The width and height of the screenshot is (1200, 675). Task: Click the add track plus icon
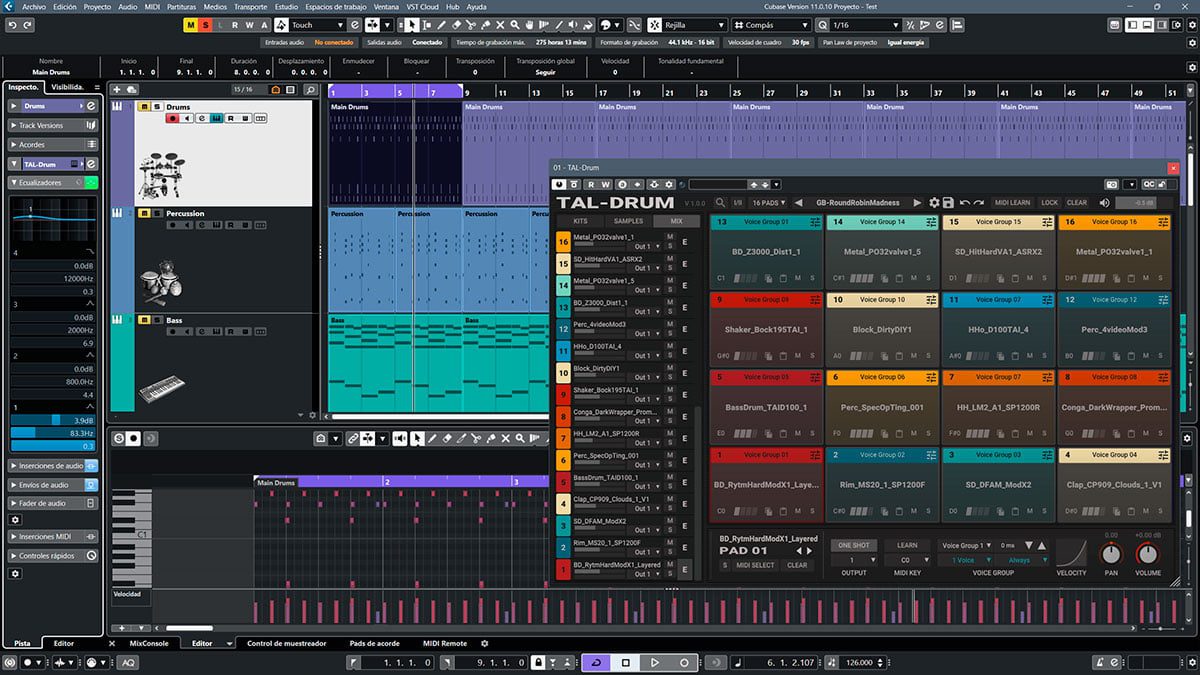pos(117,90)
